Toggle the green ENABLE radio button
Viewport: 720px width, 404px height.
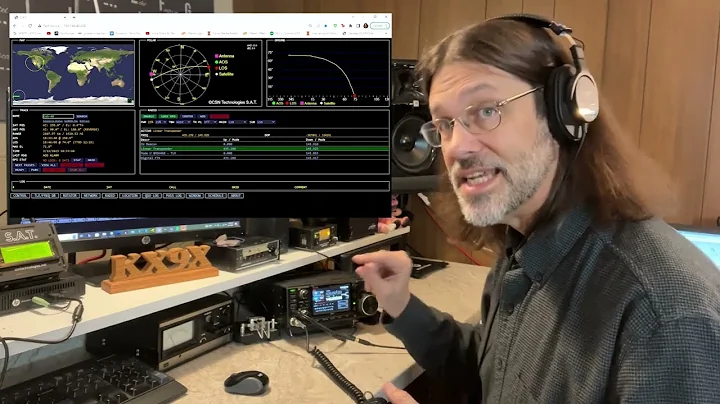(x=149, y=116)
